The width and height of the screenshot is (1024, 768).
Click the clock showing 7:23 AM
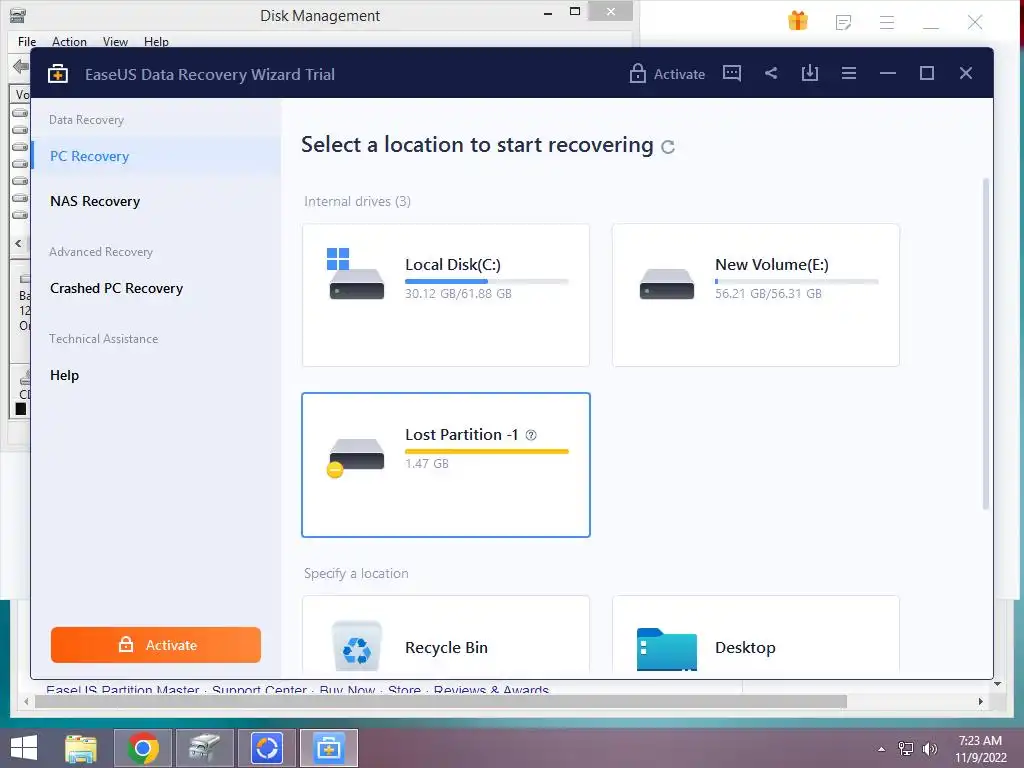(x=980, y=741)
